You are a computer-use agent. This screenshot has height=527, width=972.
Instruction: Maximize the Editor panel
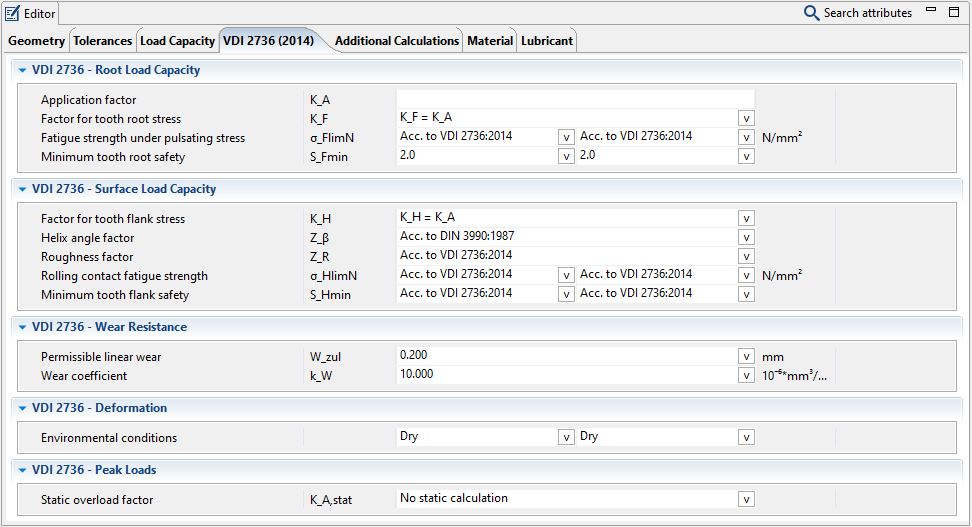pyautogui.click(x=954, y=11)
